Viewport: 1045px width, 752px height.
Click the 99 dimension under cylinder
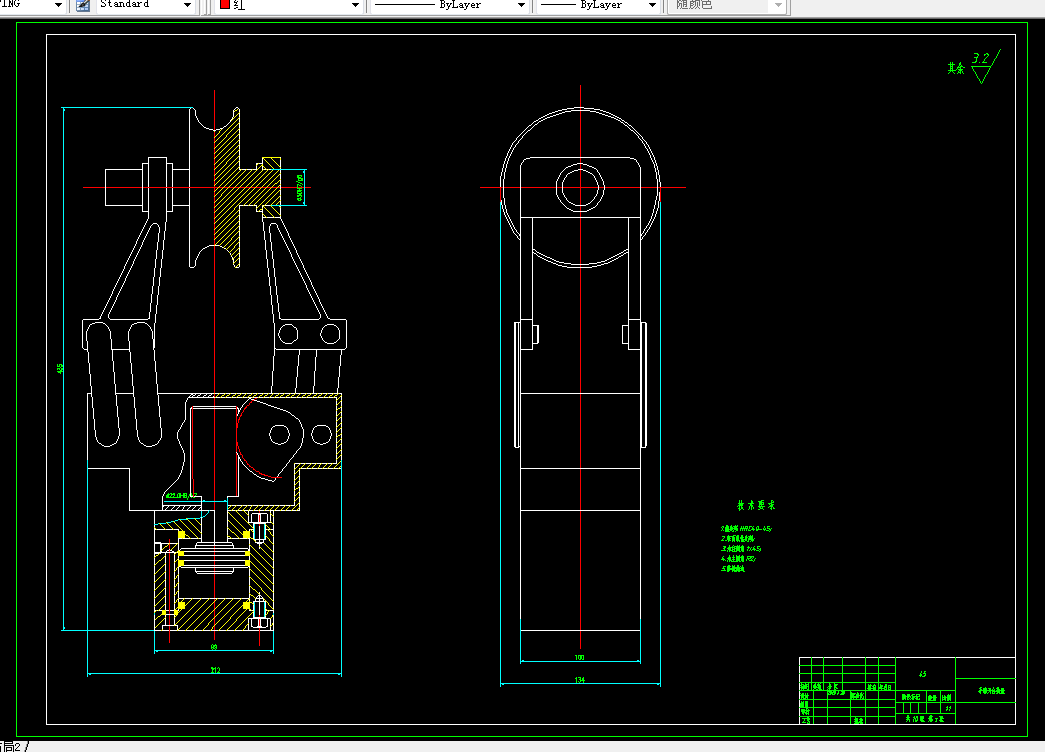214,647
